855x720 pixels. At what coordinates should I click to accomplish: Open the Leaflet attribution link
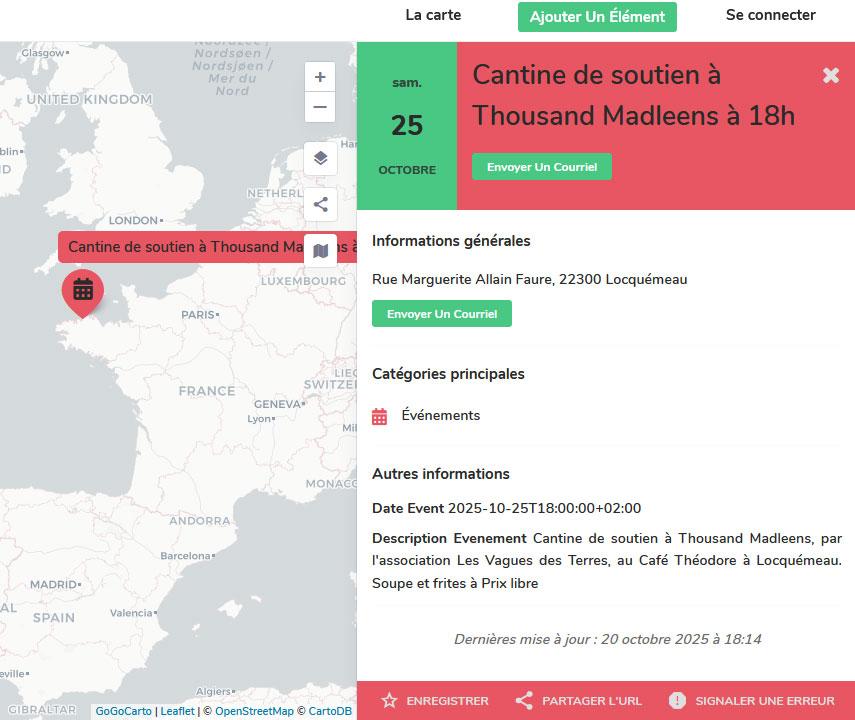click(177, 711)
